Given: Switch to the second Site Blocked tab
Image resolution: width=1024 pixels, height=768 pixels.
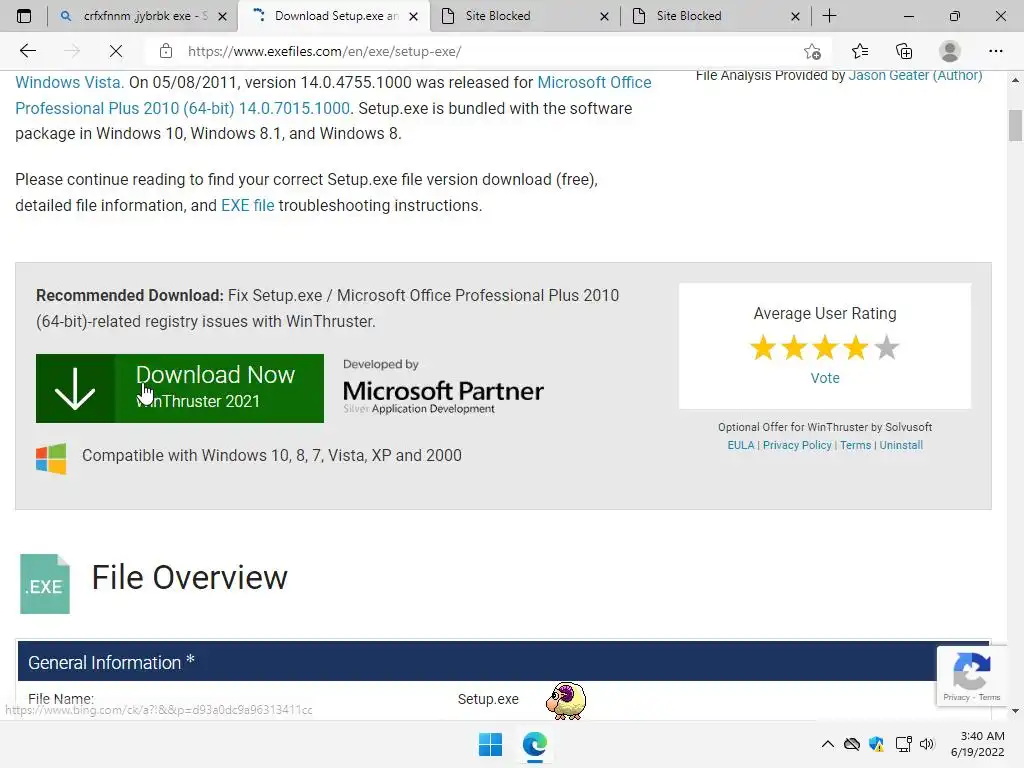Looking at the screenshot, I should 716,16.
